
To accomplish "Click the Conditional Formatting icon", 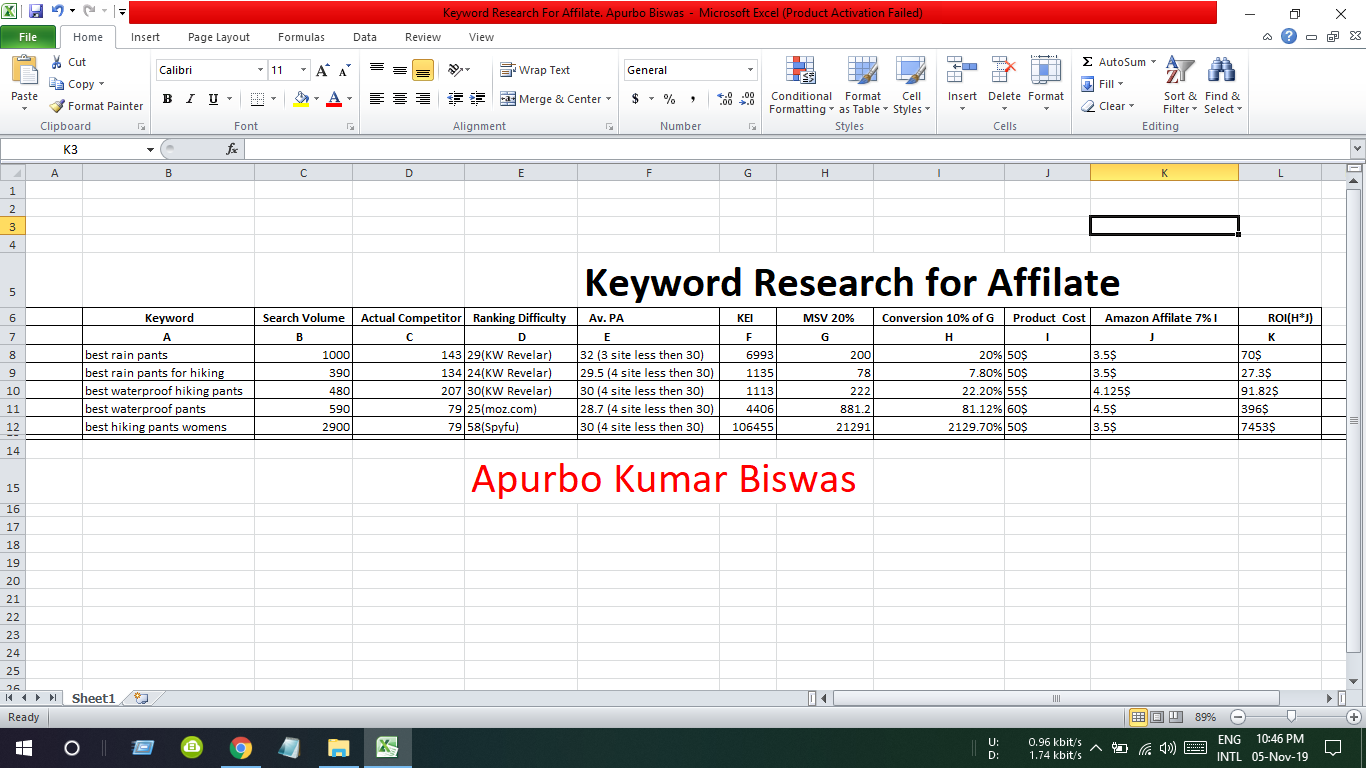I will (x=801, y=72).
